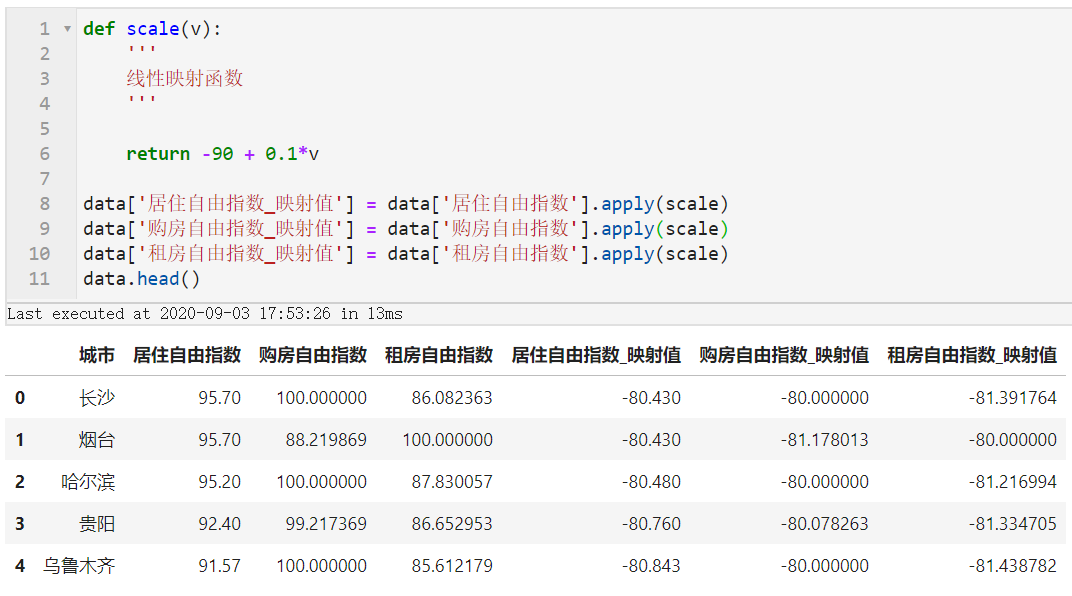
Task: Click the 86.082363 cell
Action: tap(452, 398)
